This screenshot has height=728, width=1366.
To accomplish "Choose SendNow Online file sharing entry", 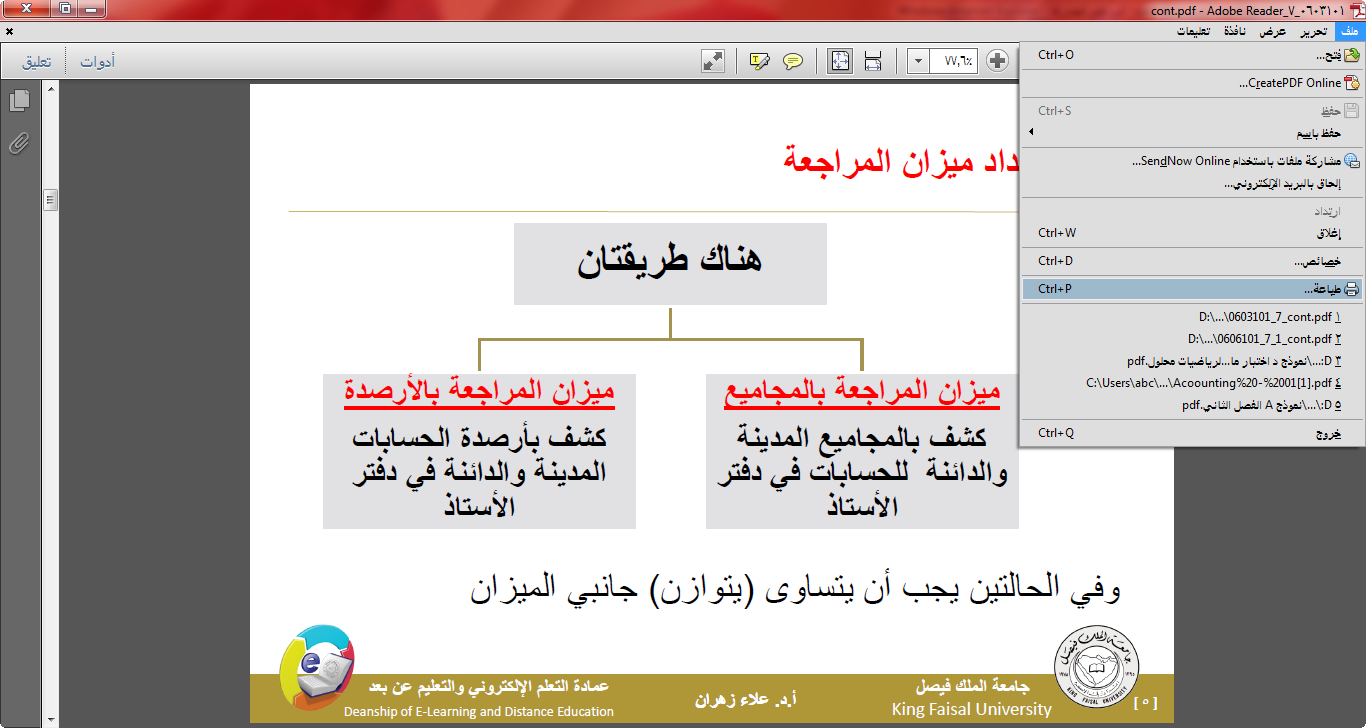I will pyautogui.click(x=1191, y=161).
